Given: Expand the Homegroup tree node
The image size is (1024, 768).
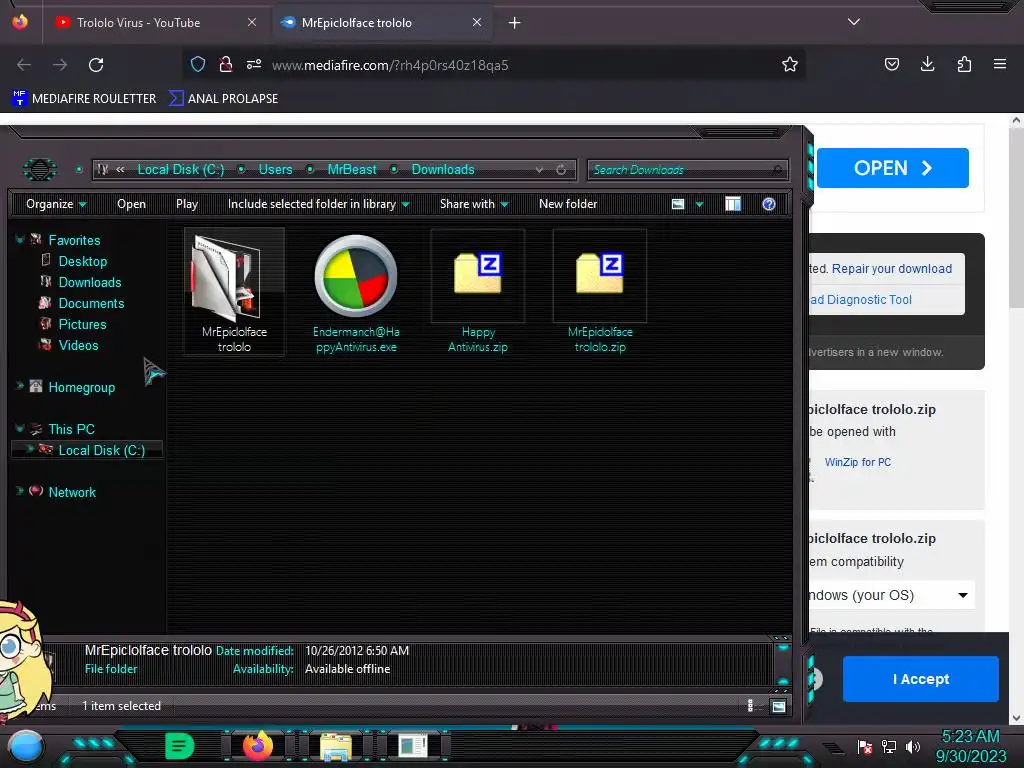Looking at the screenshot, I should point(20,387).
